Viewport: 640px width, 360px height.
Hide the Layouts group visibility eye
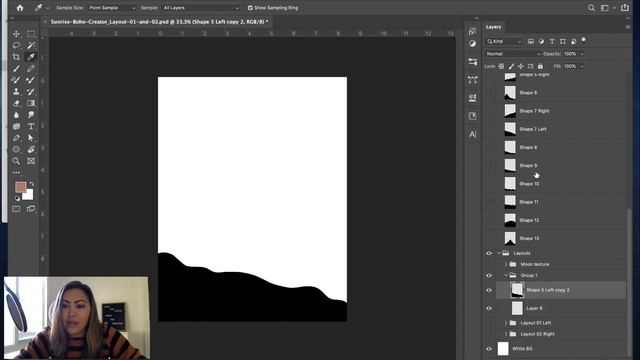pyautogui.click(x=489, y=253)
